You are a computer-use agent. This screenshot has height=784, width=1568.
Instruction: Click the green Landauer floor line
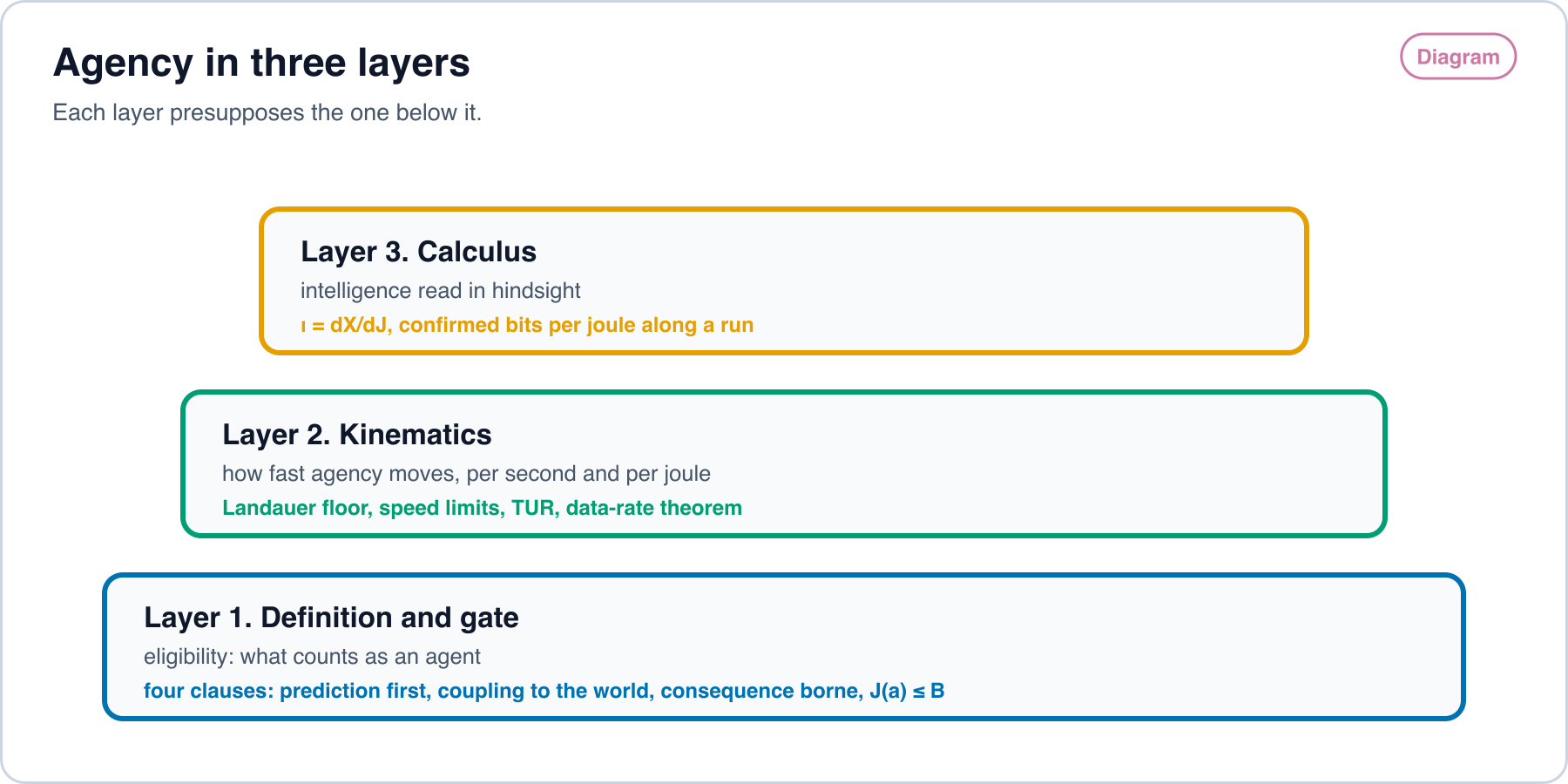click(482, 508)
